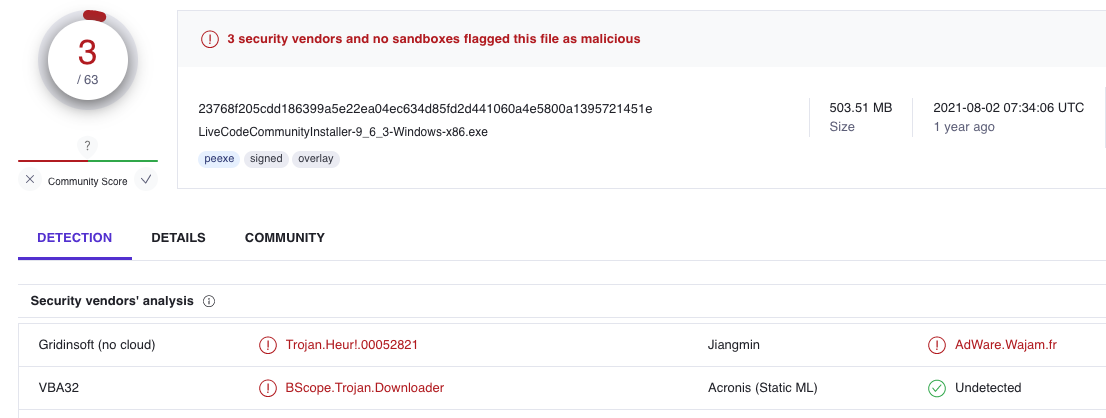1106x418 pixels.
Task: Click the community score checkmark upvote icon
Action: (x=146, y=180)
